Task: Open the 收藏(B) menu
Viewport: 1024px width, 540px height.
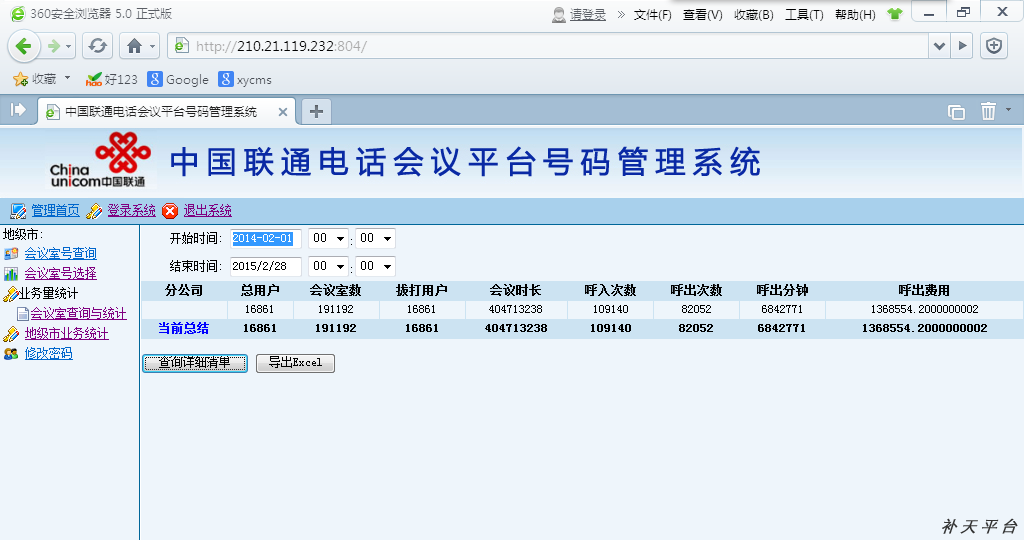Action: (754, 14)
